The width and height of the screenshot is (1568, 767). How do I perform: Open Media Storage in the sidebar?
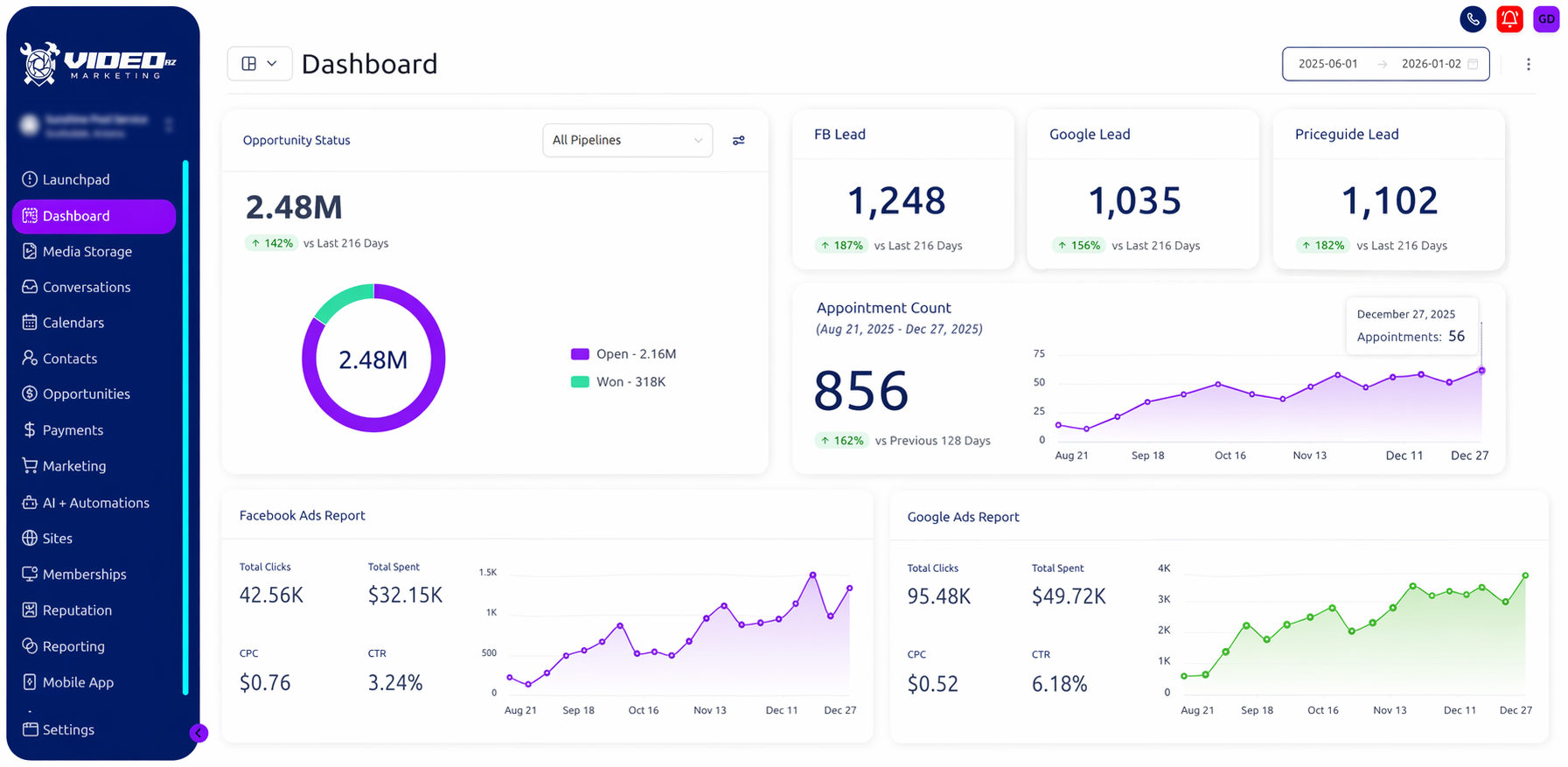coord(94,251)
